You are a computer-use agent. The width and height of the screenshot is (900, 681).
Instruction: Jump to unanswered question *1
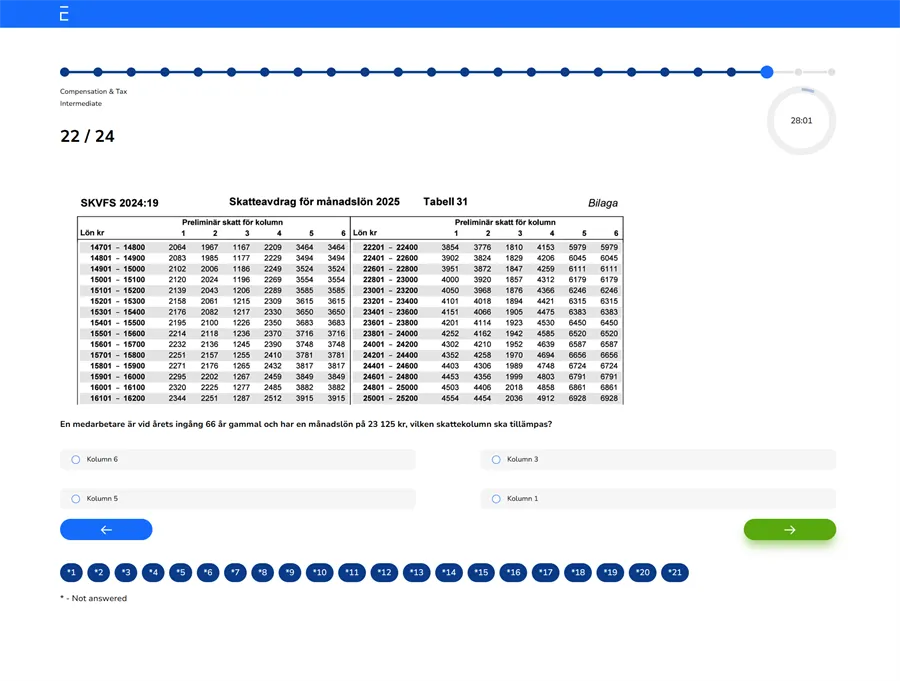click(x=71, y=573)
